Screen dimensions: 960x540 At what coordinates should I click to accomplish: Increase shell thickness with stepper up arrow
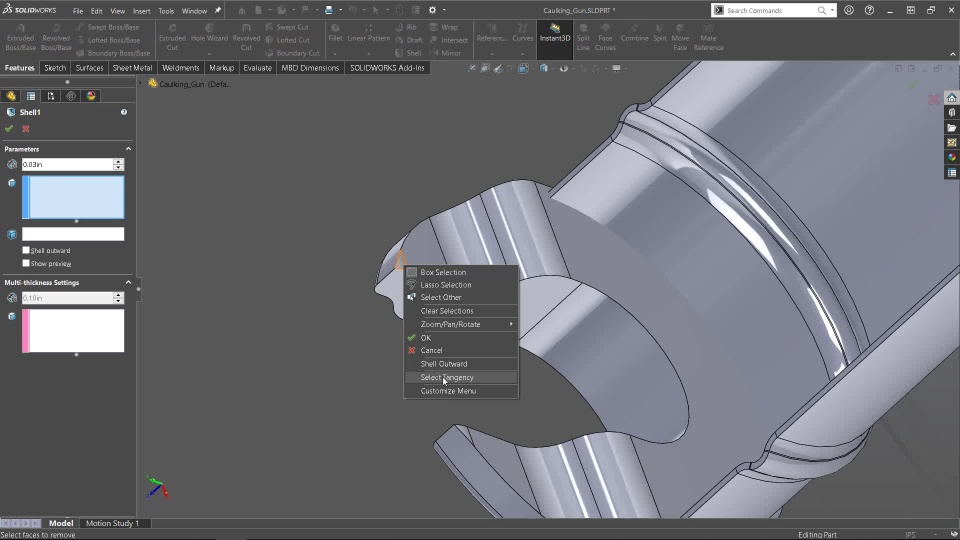point(118,161)
